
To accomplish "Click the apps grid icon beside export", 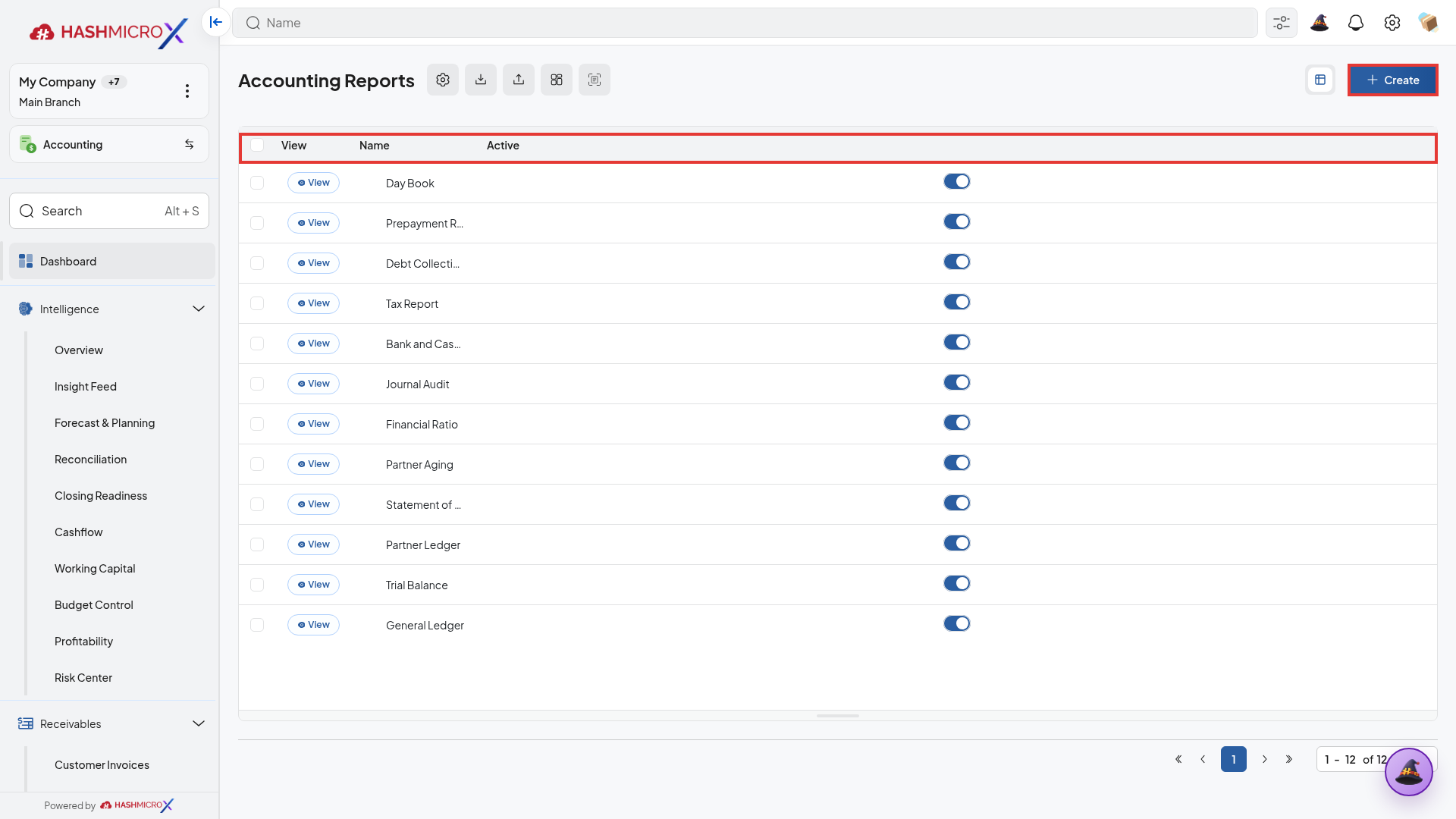I will coord(557,80).
